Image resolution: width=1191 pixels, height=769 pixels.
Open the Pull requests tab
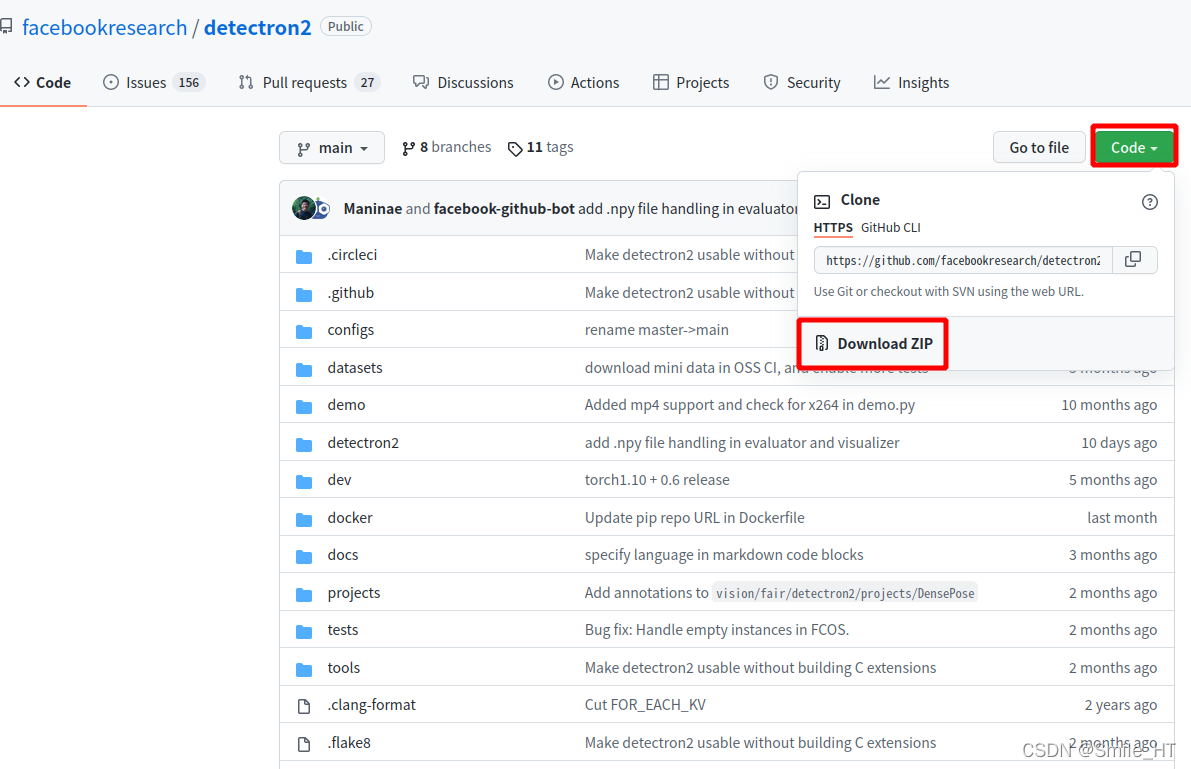pyautogui.click(x=308, y=82)
